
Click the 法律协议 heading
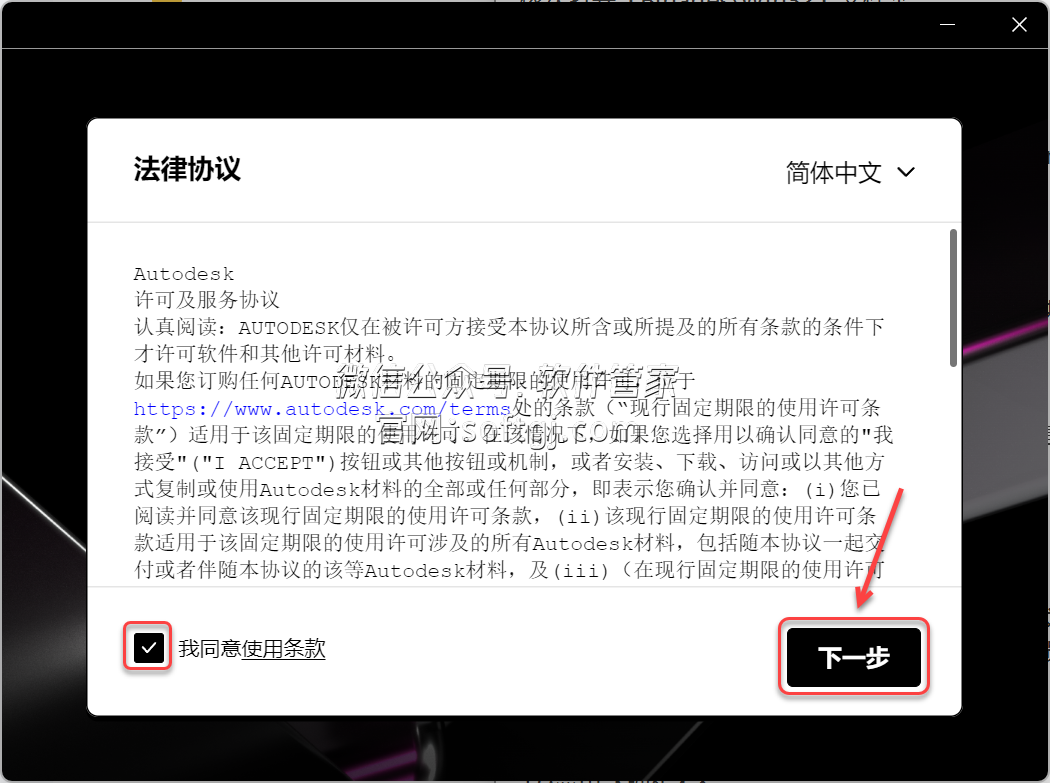point(187,169)
